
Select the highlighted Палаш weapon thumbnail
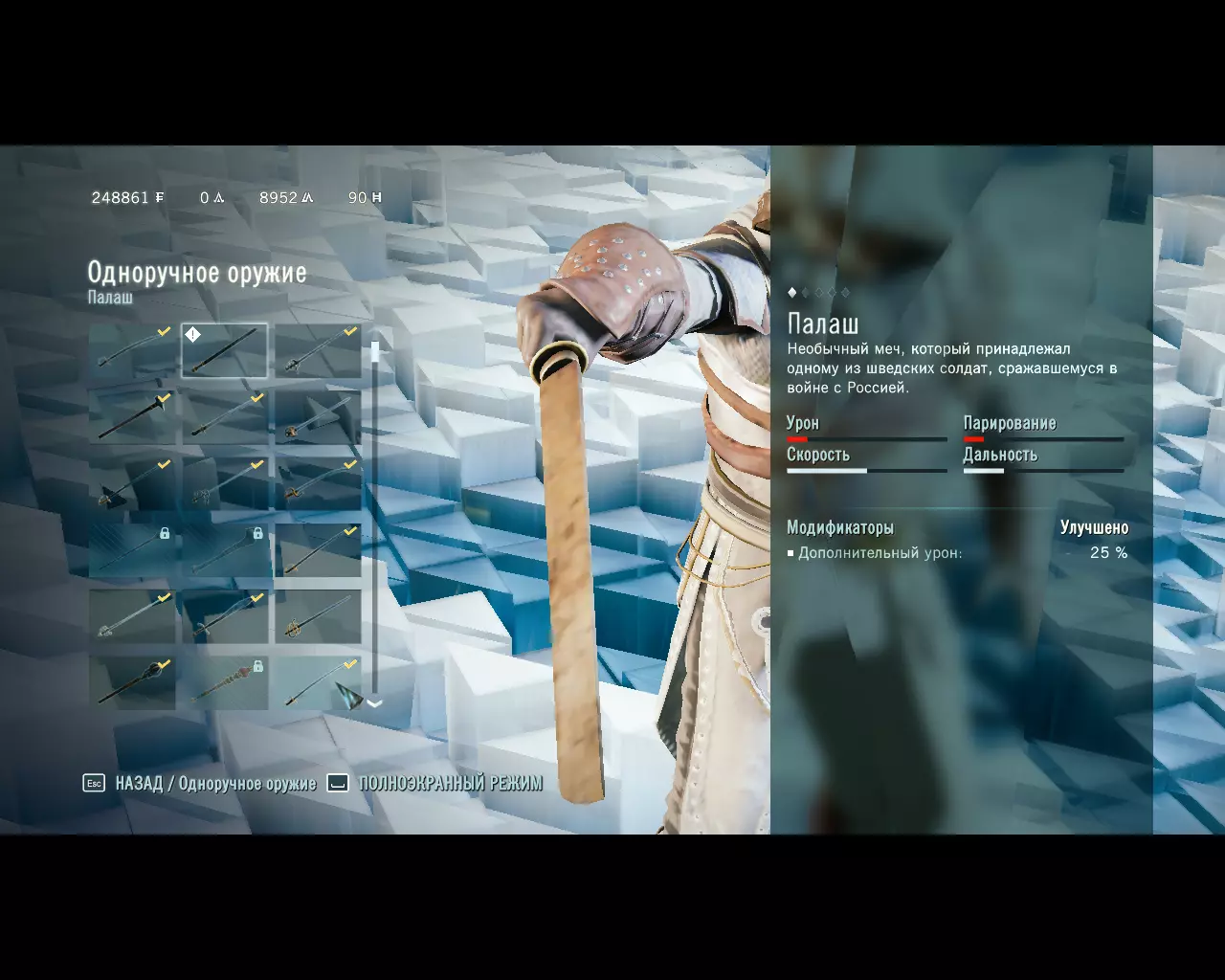point(225,350)
